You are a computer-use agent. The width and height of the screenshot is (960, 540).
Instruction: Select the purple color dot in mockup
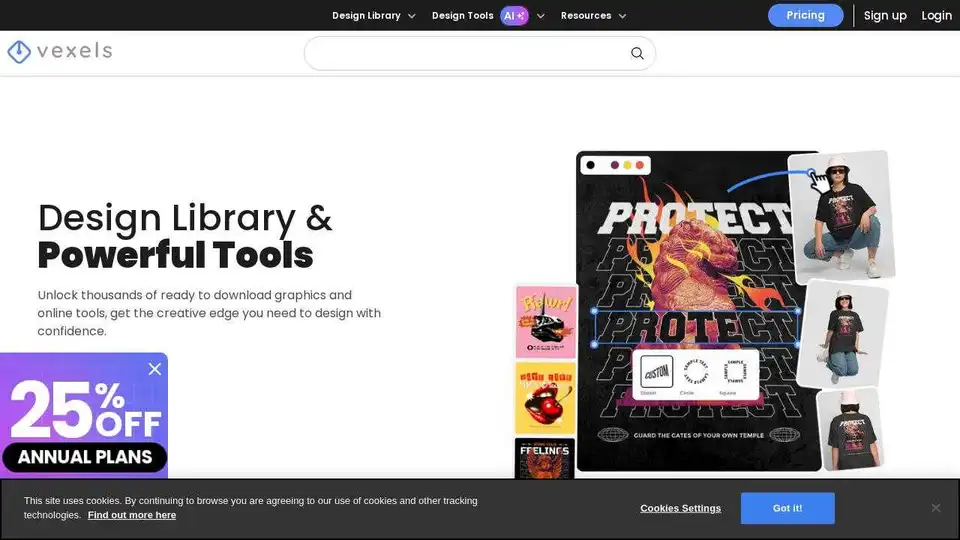(x=615, y=165)
